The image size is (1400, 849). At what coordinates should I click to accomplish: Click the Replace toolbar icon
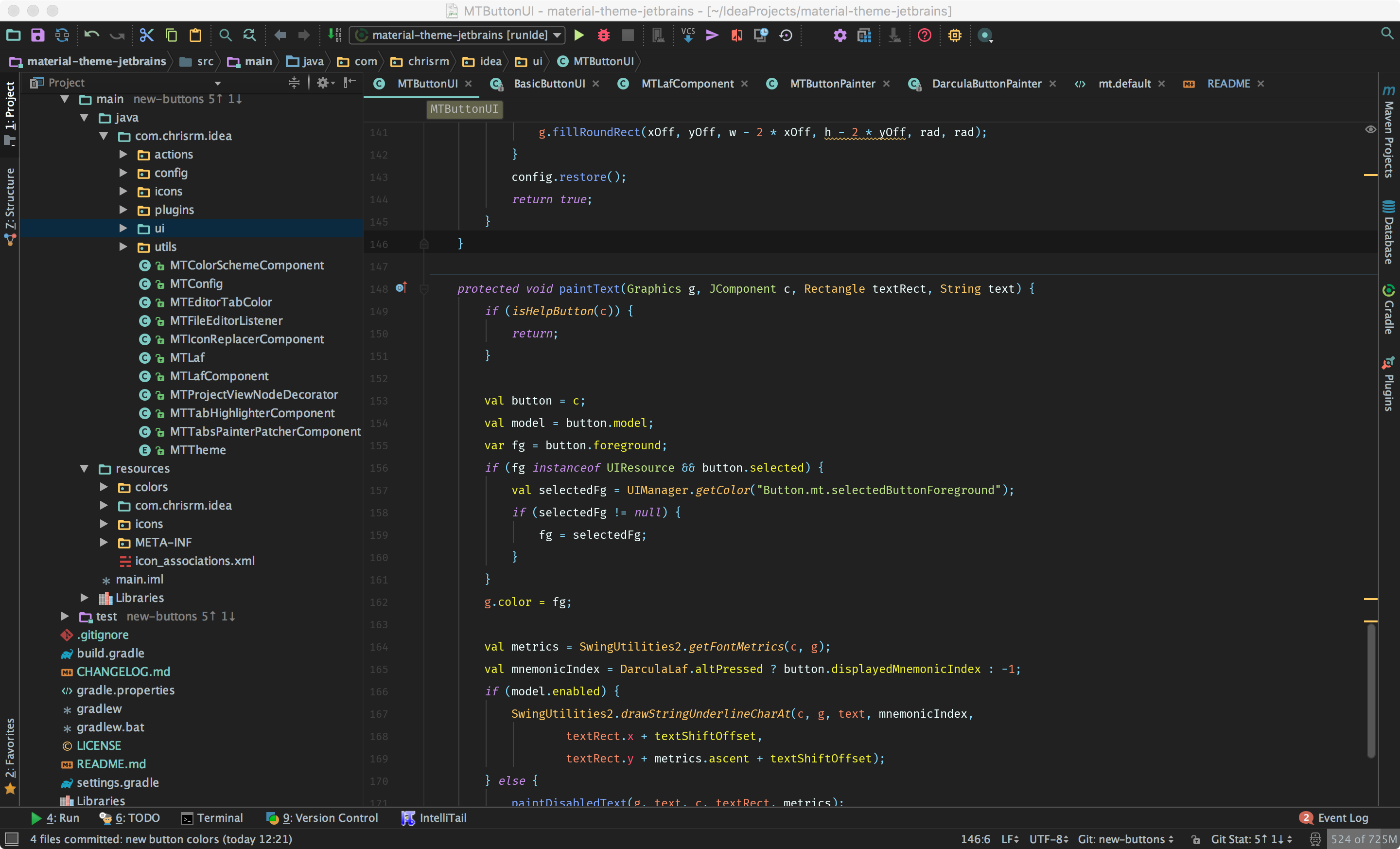[249, 35]
